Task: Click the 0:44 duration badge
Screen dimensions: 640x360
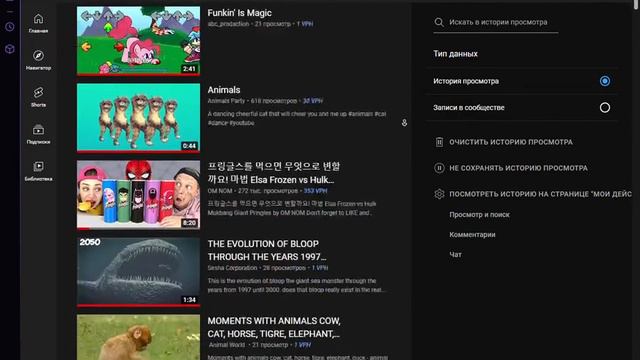Action: 189,146
